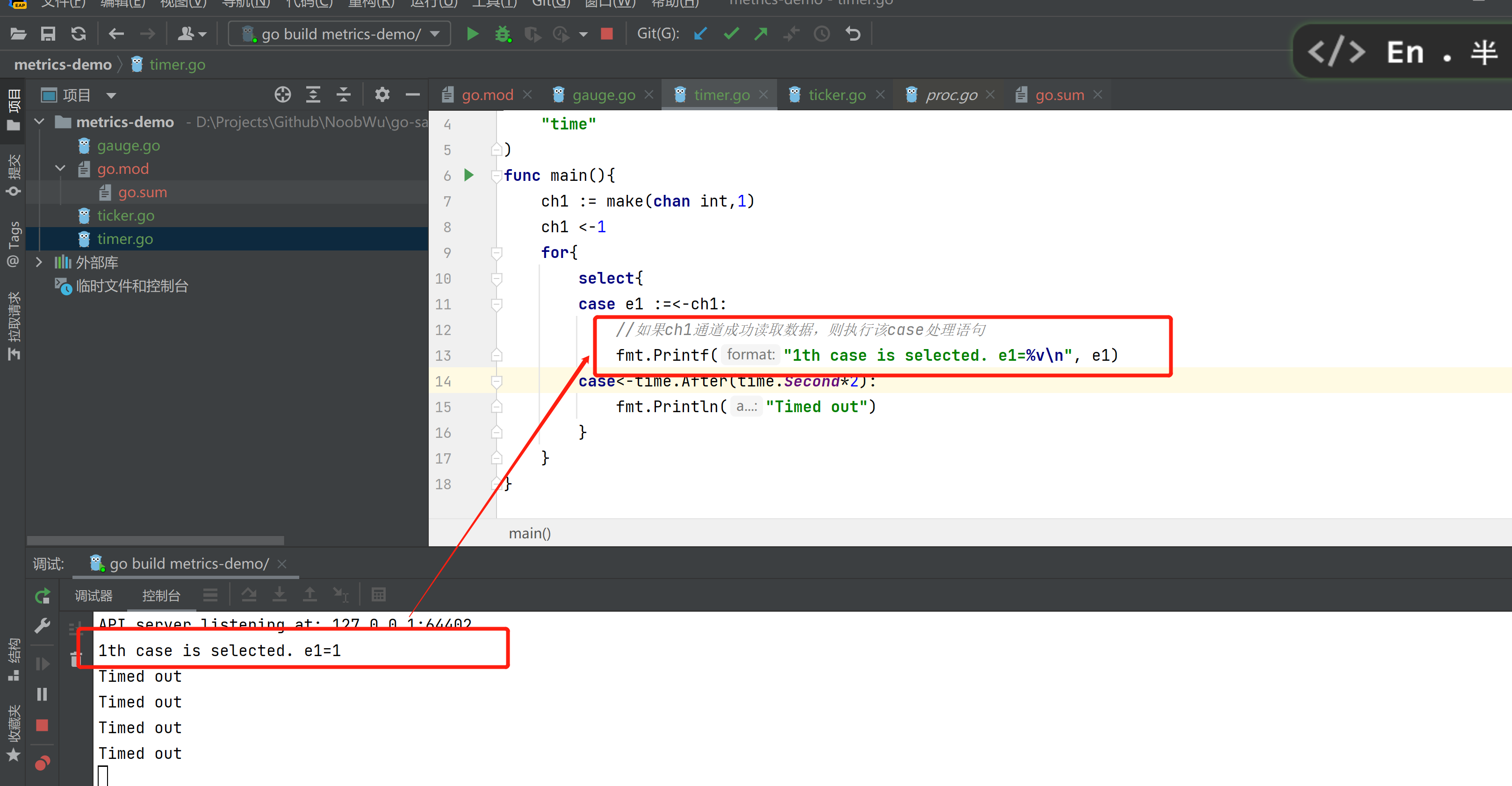Expand the 外部库 node
The width and height of the screenshot is (1512, 786).
pyautogui.click(x=39, y=262)
